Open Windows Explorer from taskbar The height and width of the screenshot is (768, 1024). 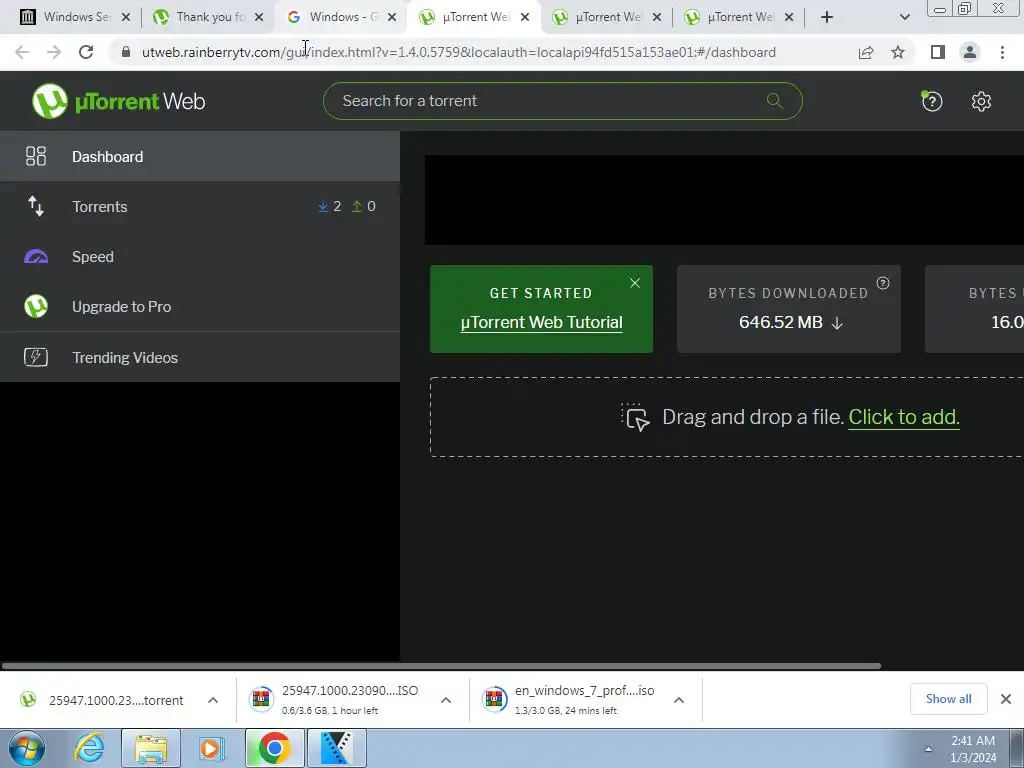151,748
